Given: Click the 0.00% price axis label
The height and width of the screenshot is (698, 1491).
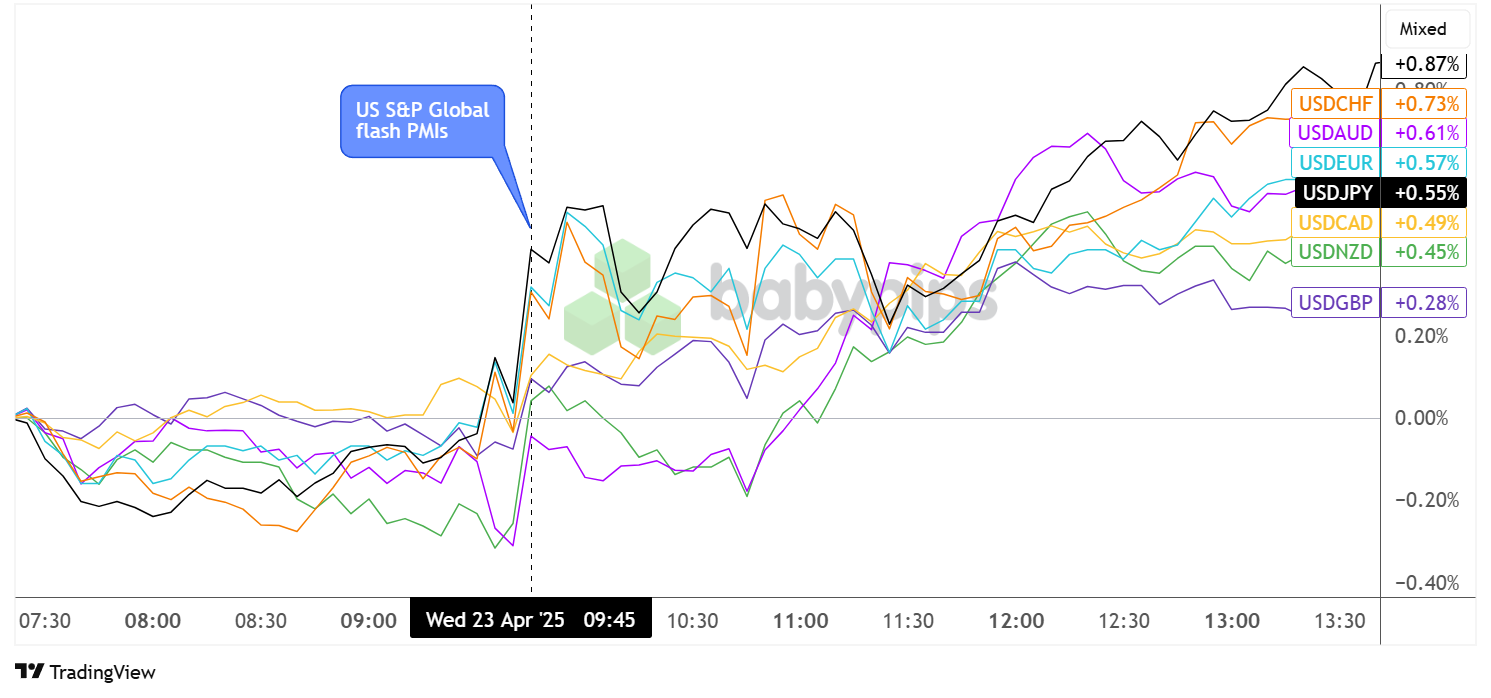Looking at the screenshot, I should click(1421, 418).
